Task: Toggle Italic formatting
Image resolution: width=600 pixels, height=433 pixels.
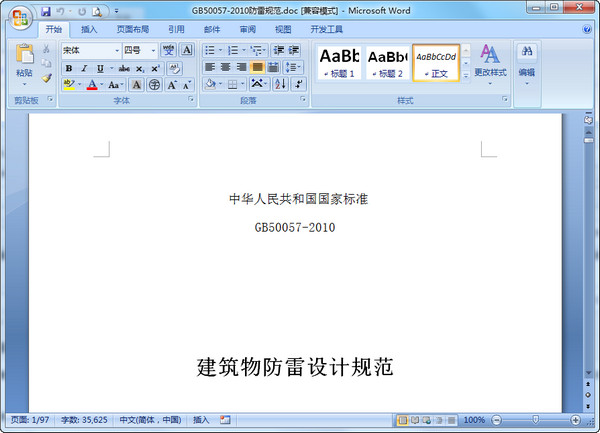Action: pos(84,68)
